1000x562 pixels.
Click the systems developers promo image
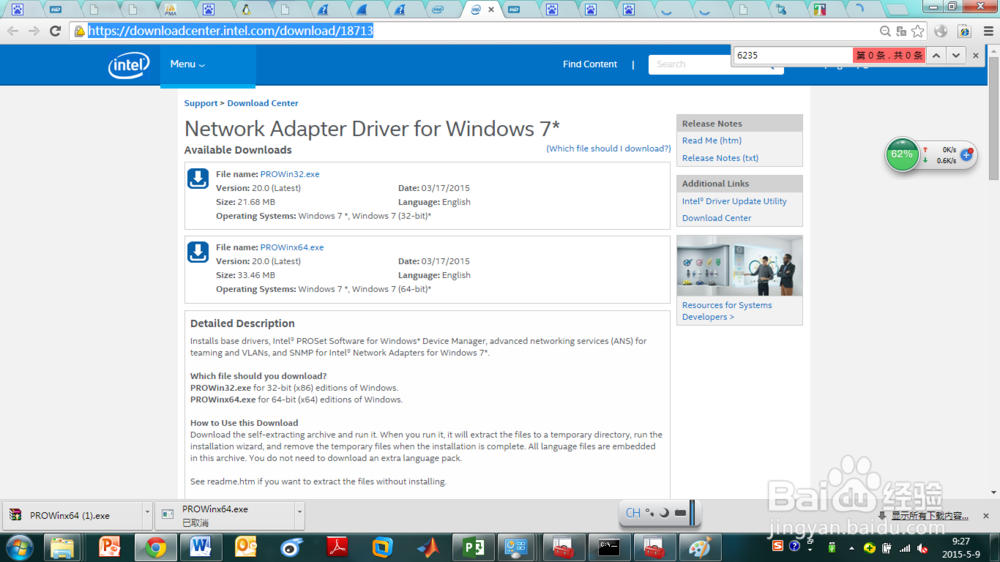[739, 265]
